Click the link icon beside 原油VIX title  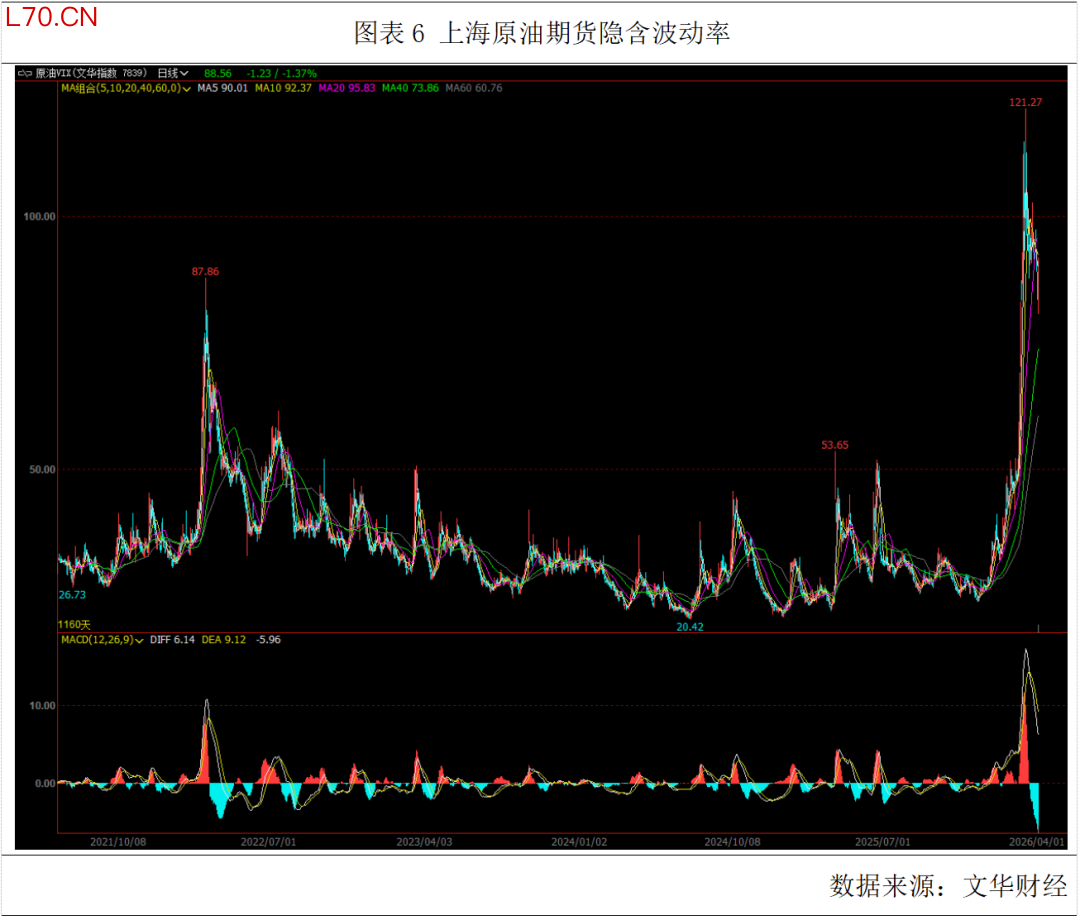pos(25,73)
